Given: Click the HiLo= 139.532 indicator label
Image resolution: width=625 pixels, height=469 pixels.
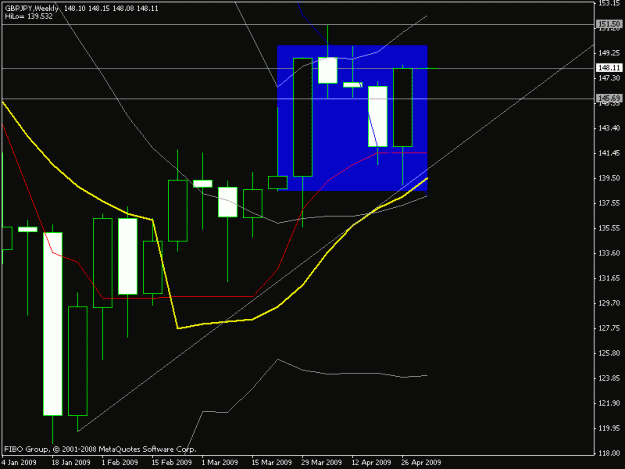Looking at the screenshot, I should point(29,17).
